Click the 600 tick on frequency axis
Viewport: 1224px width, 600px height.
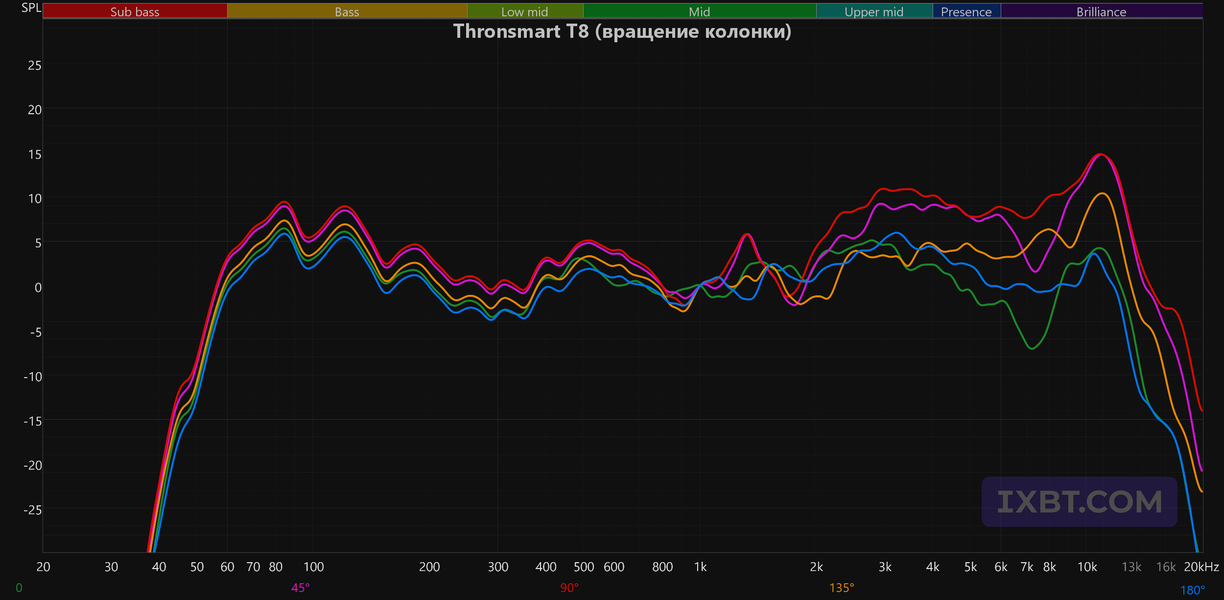613,567
